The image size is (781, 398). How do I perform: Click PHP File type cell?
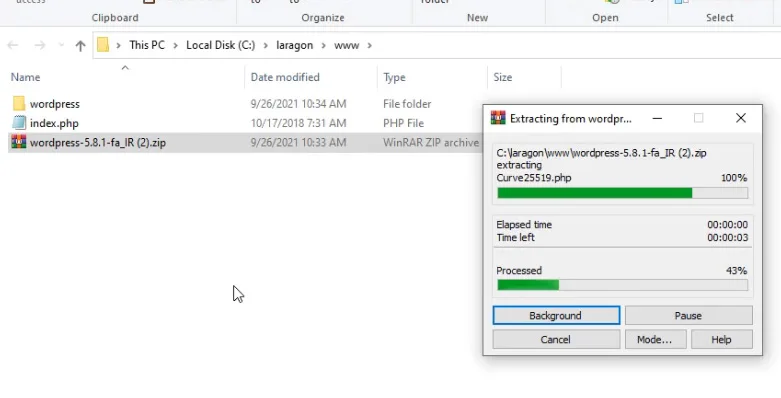(x=403, y=123)
